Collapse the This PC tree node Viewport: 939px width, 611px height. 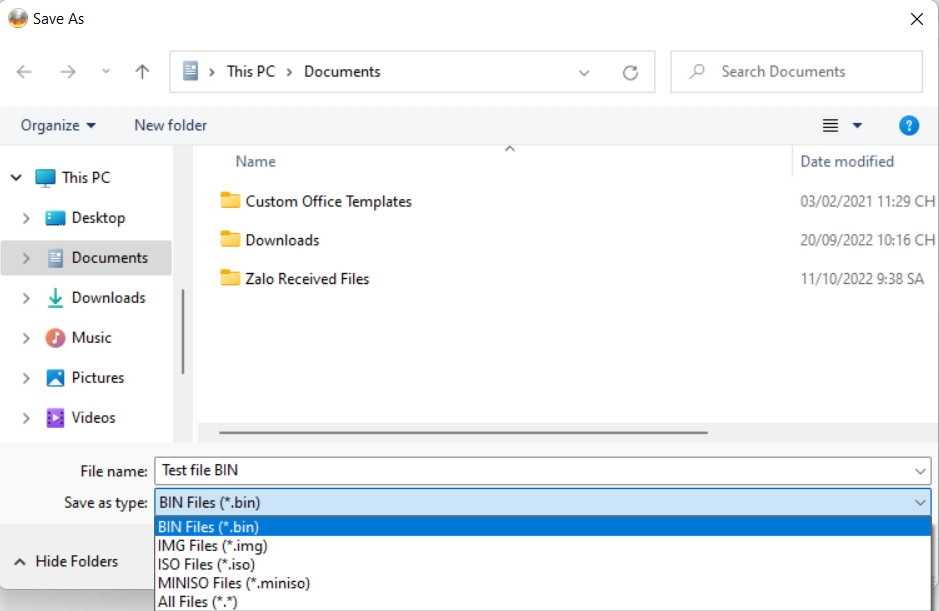pos(16,177)
